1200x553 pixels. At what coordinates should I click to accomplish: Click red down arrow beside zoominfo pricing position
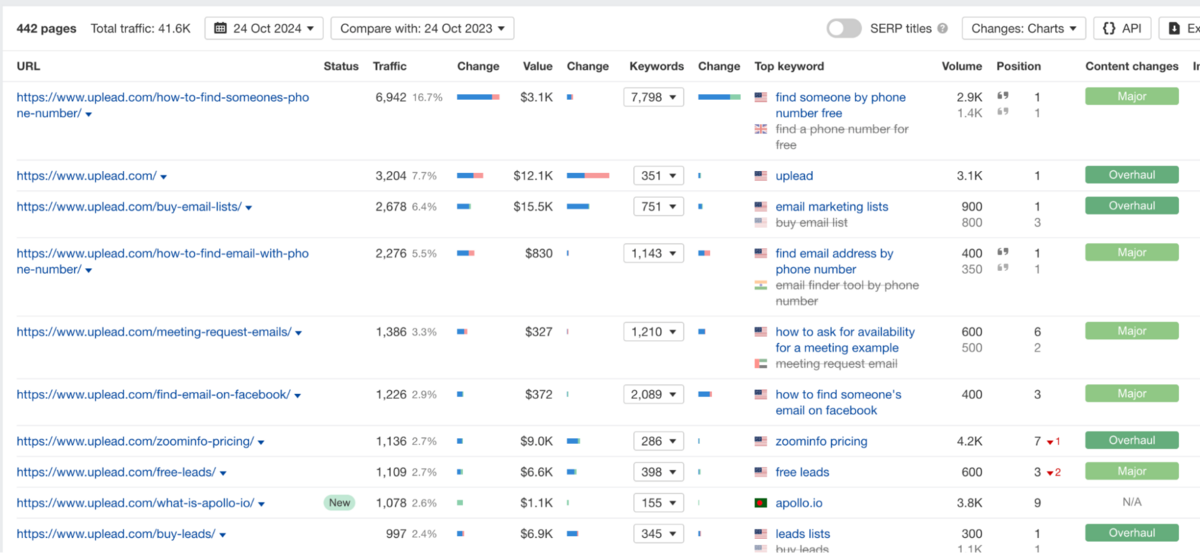pos(1053,442)
